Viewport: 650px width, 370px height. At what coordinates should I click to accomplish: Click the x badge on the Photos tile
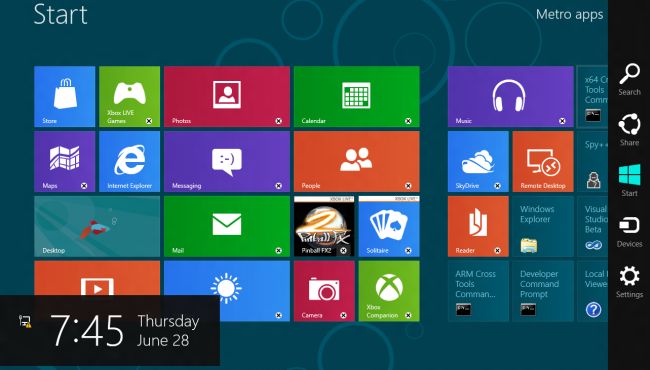[279, 121]
